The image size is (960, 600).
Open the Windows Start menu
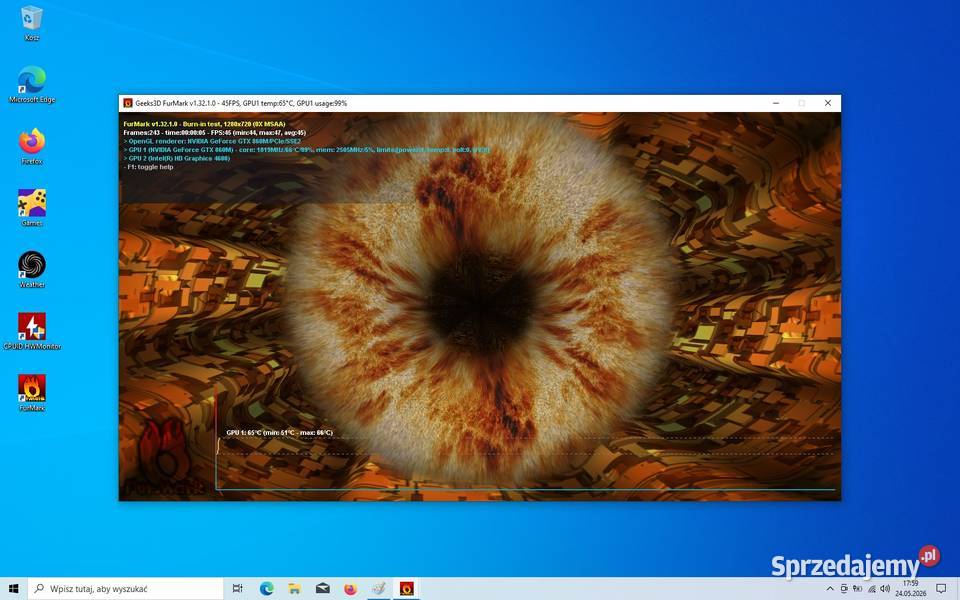point(13,588)
